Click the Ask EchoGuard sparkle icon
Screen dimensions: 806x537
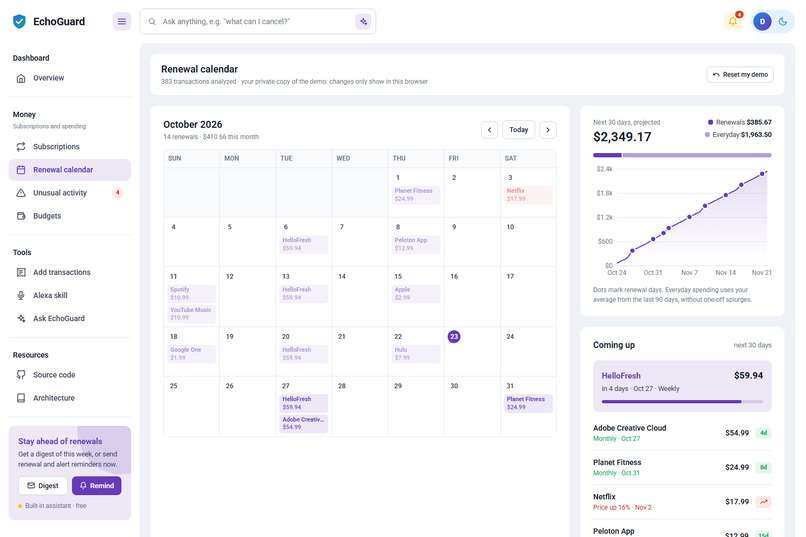[x=21, y=319]
